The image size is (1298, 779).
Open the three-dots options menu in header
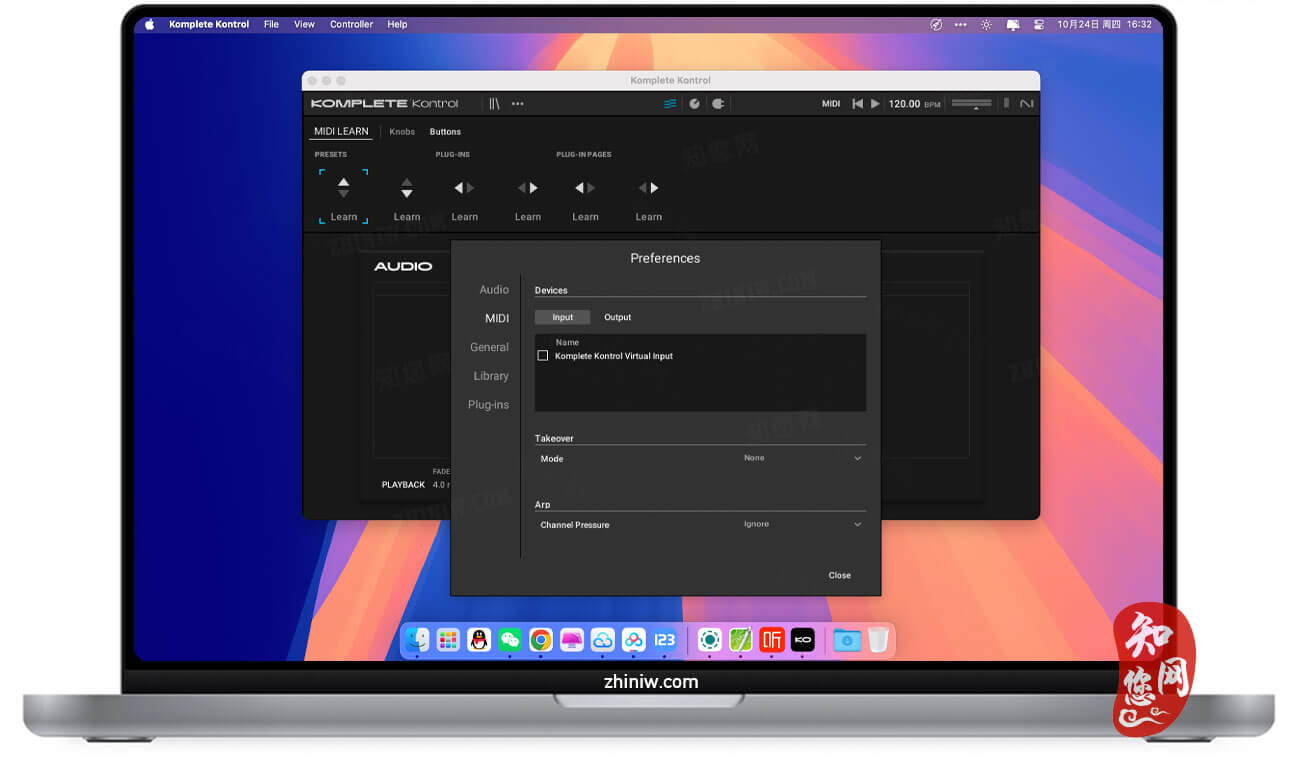(518, 103)
